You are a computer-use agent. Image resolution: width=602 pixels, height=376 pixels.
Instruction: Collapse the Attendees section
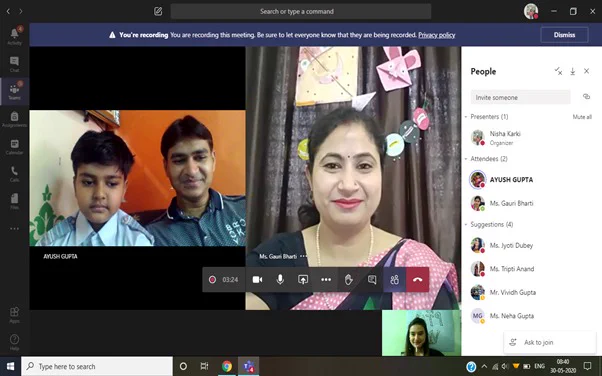[466, 159]
